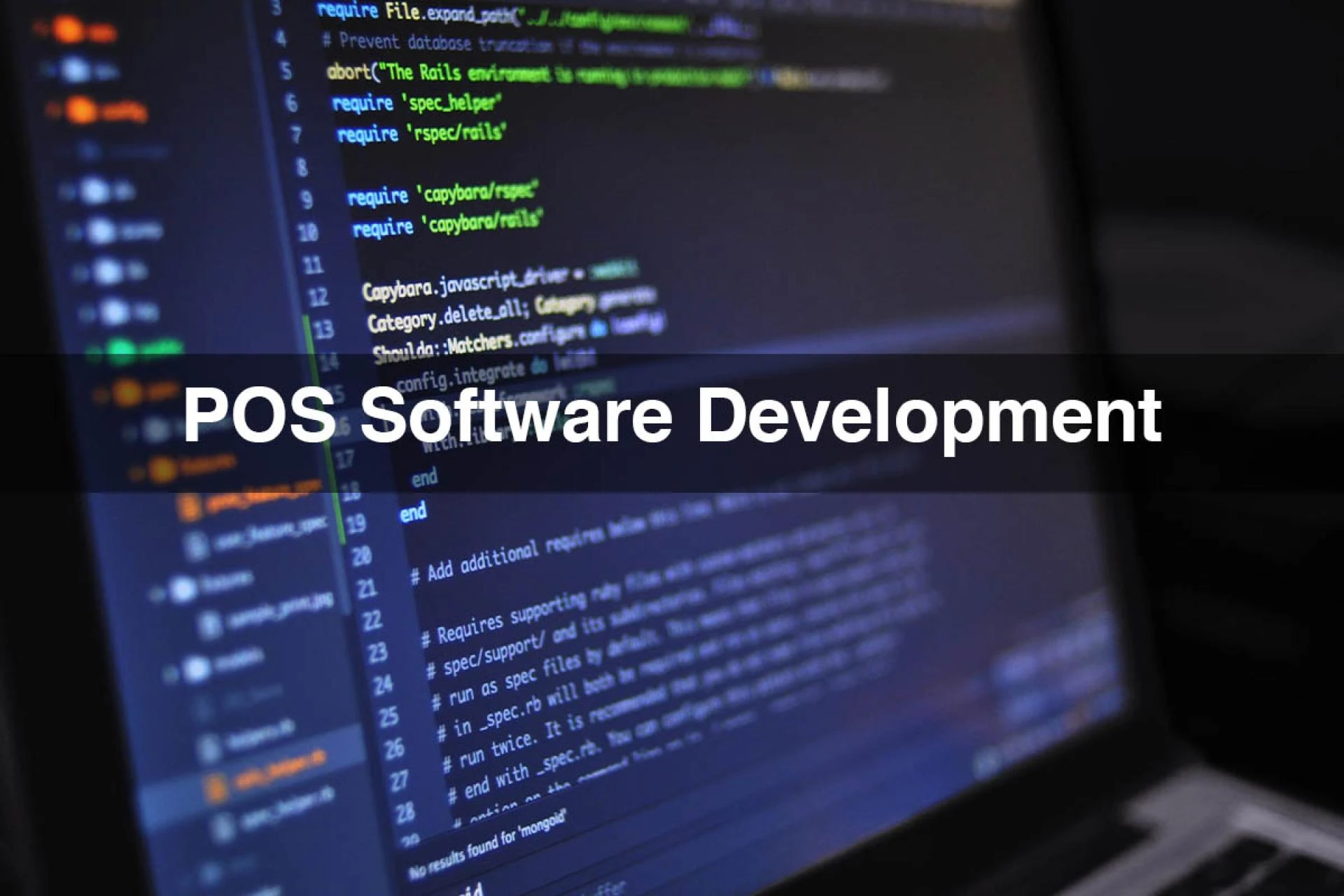1344x896 pixels.
Task: Click the blue app folder icon in sidebar
Action: point(73,70)
